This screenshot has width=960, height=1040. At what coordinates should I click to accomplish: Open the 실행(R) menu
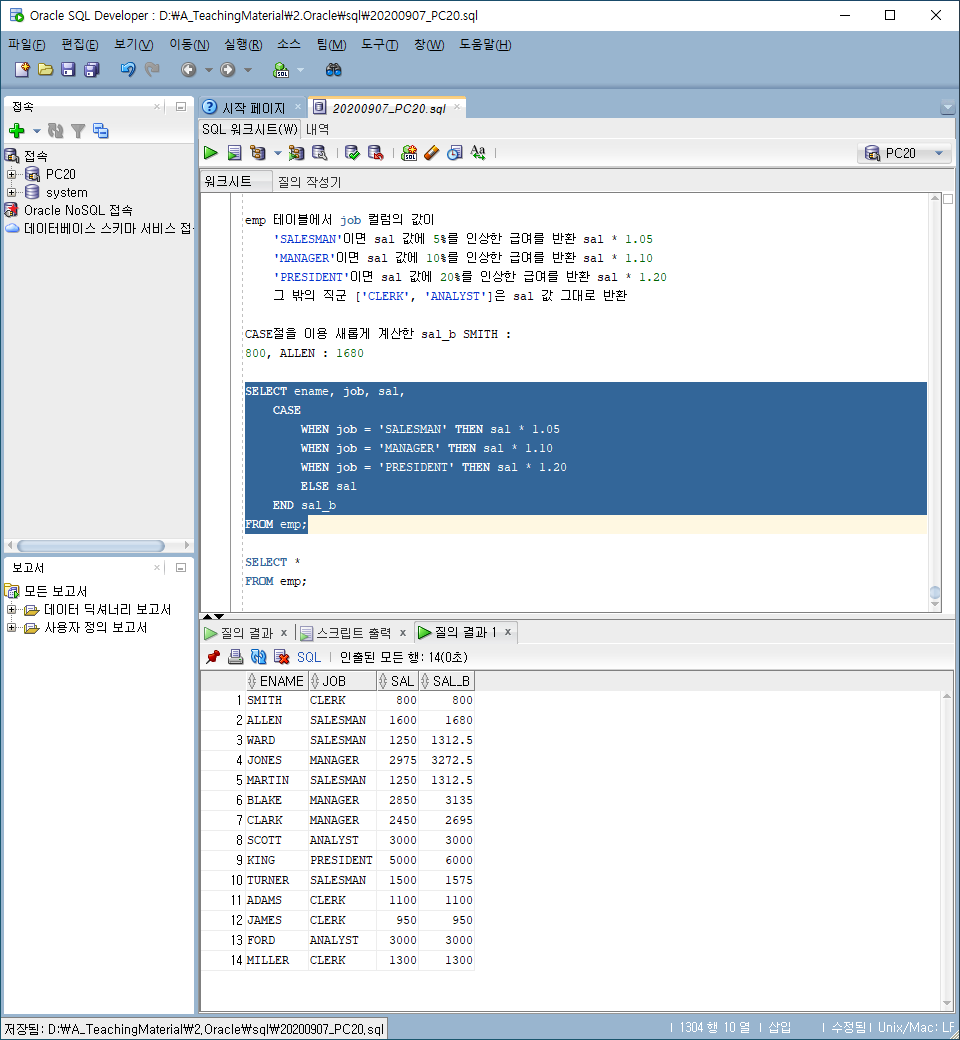click(x=243, y=44)
